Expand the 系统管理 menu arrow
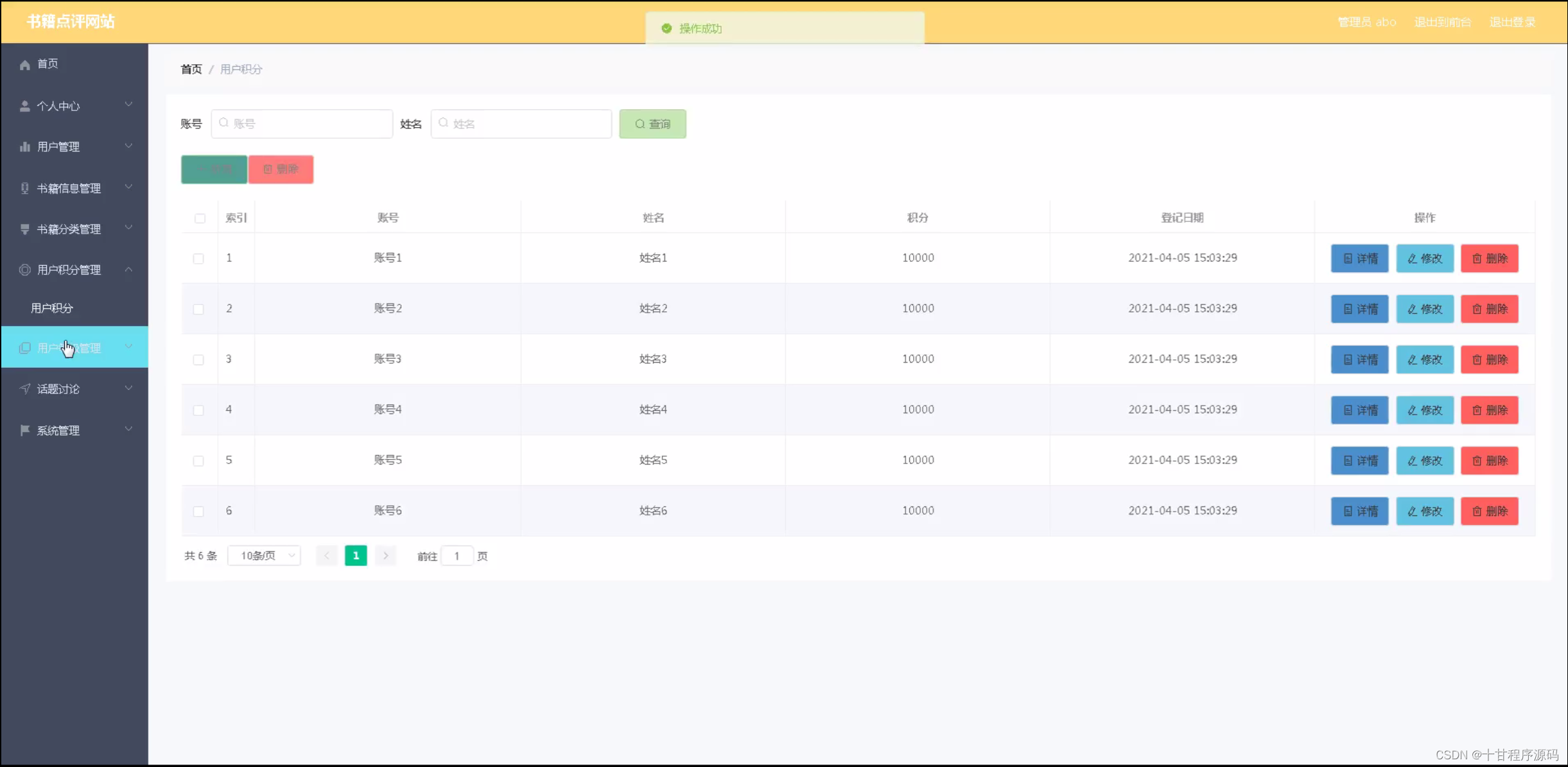The height and width of the screenshot is (767, 1568). coord(128,429)
